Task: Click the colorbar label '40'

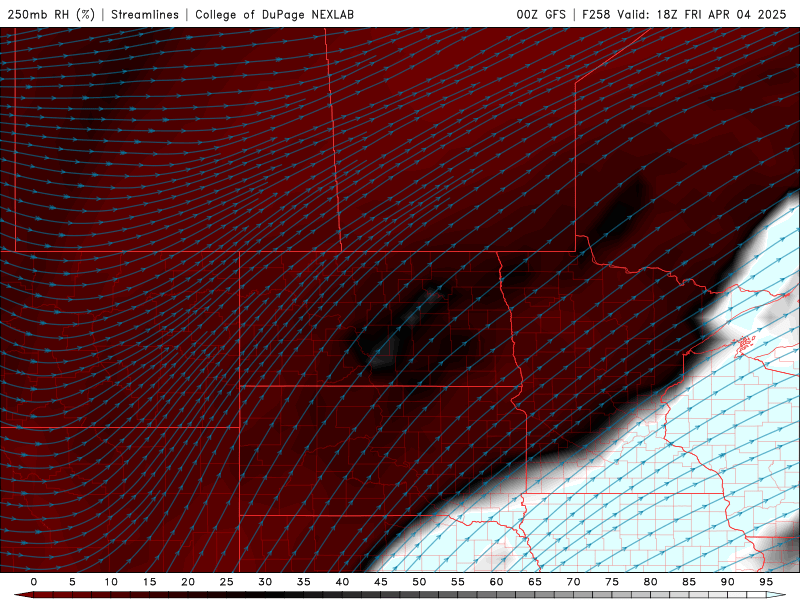Action: click(342, 582)
